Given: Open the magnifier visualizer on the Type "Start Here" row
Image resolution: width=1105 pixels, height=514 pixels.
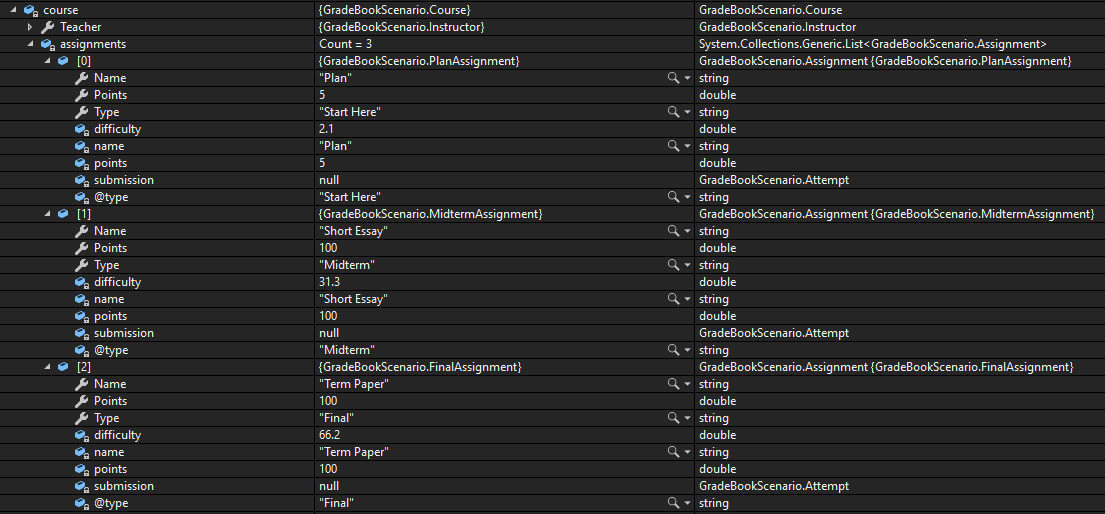Looking at the screenshot, I should (674, 112).
